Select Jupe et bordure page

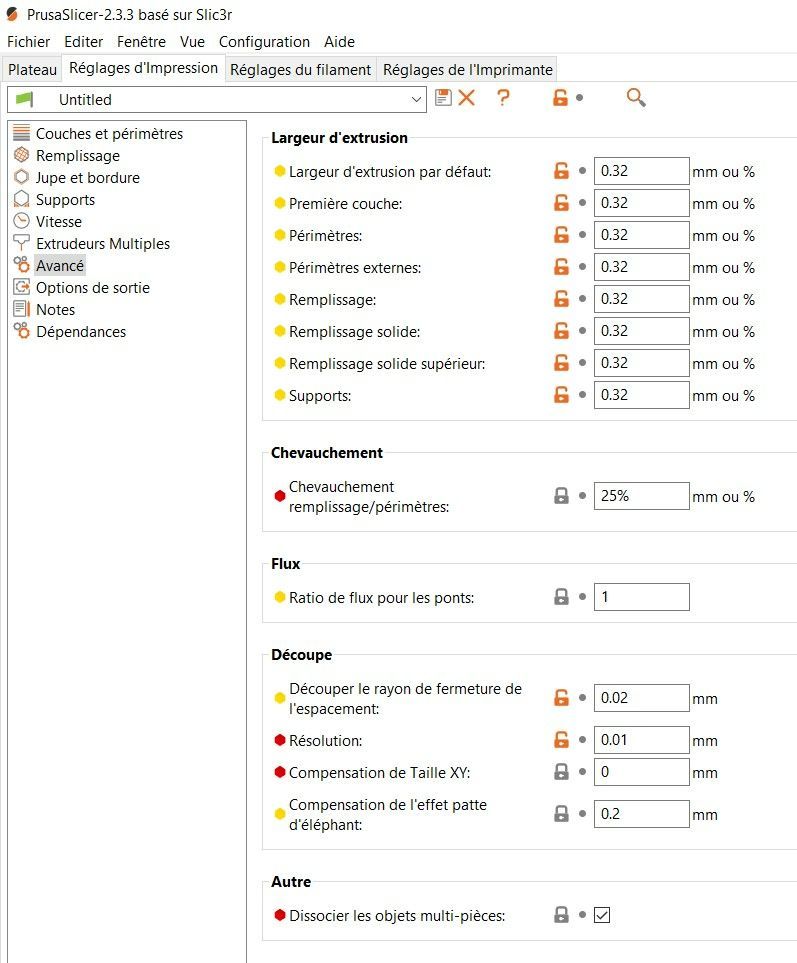click(x=87, y=177)
